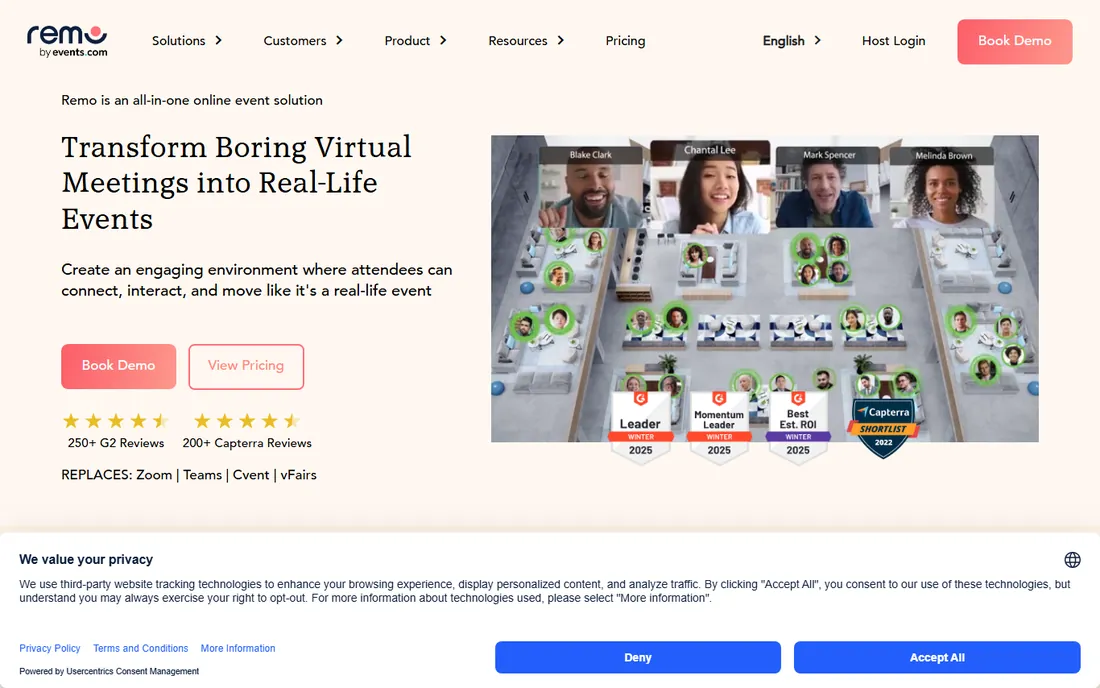Click Mark Spencer's video tile
This screenshot has height=688, width=1100.
[x=826, y=187]
